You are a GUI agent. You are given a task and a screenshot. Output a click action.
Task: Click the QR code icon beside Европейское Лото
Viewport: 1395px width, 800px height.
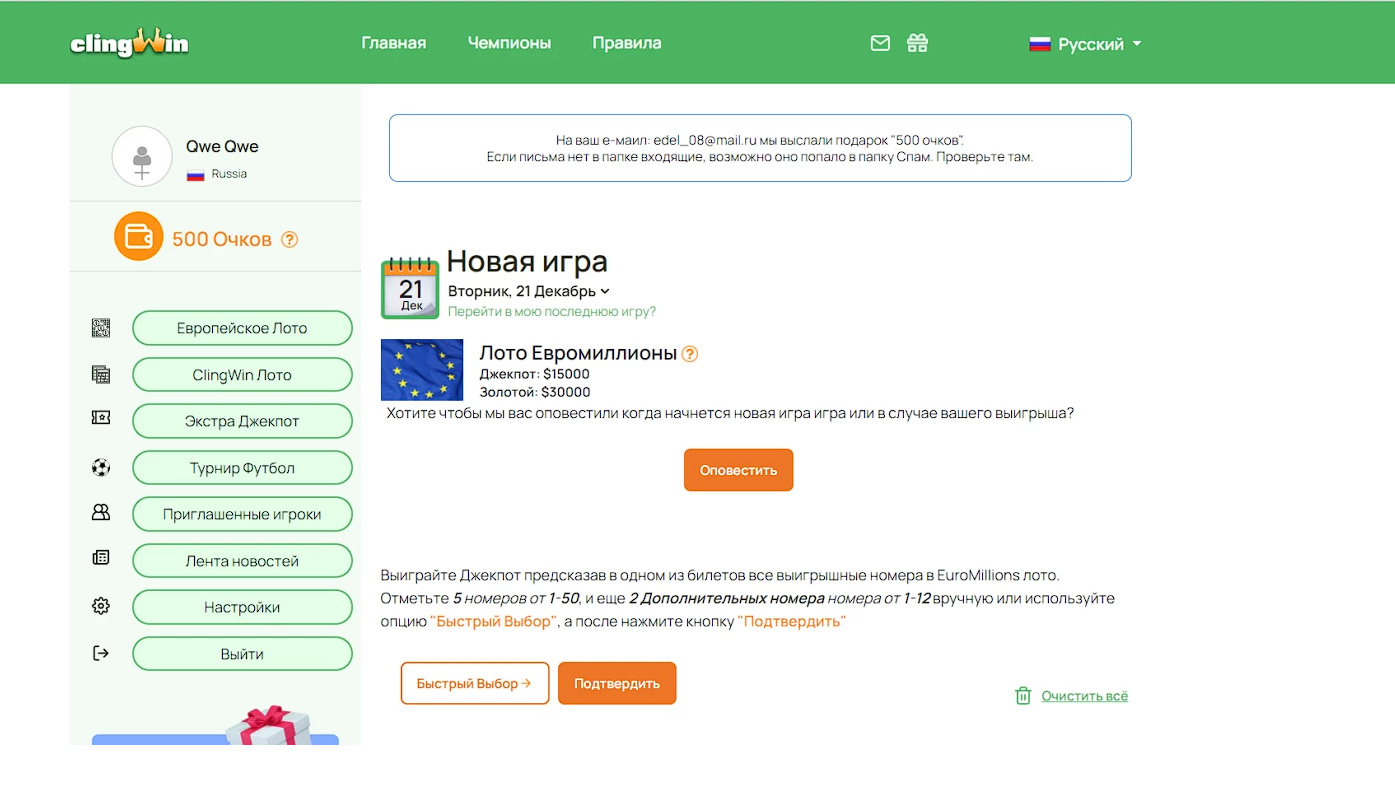pyautogui.click(x=101, y=328)
